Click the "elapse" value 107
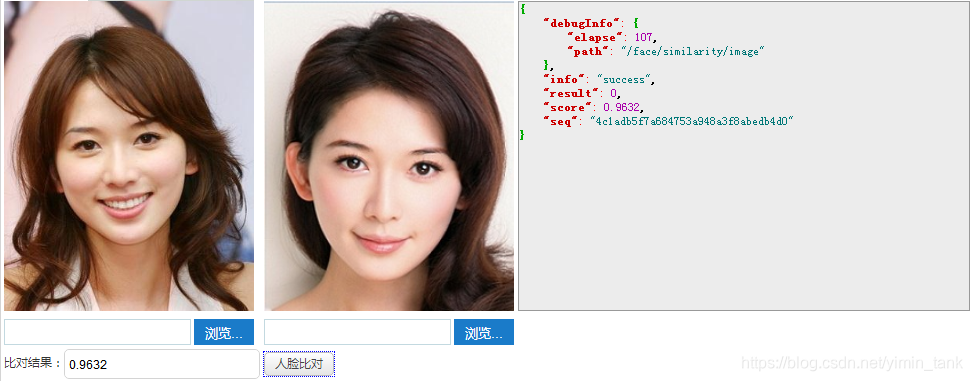 point(644,37)
